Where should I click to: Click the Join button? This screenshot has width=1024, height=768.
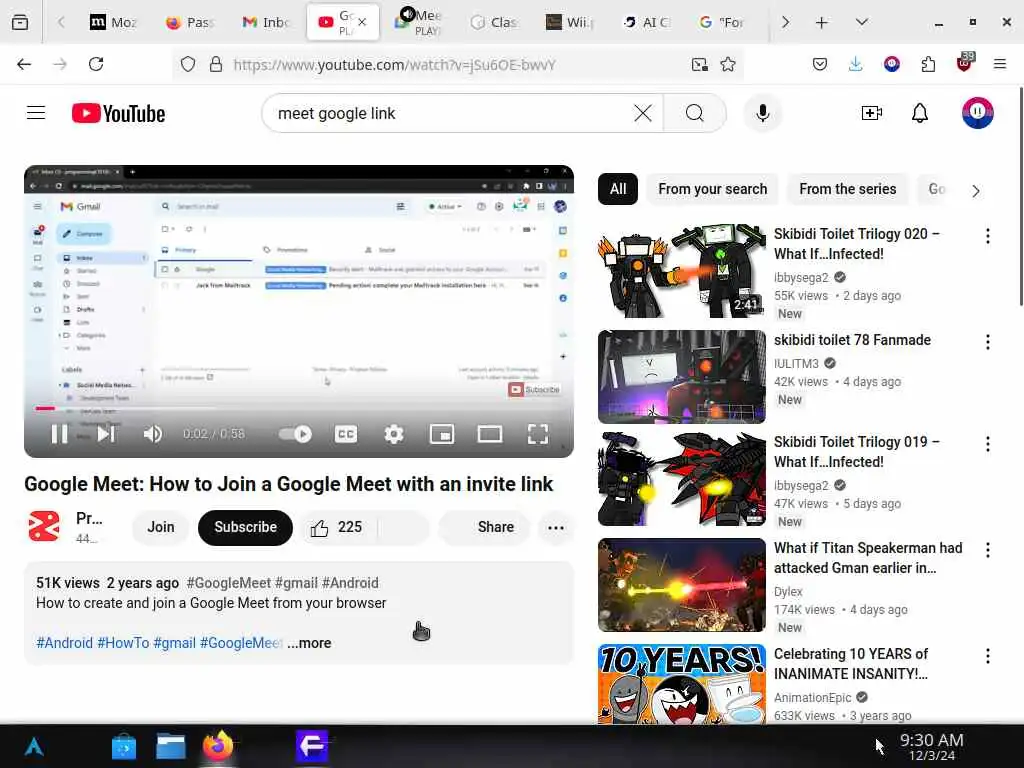point(161,528)
